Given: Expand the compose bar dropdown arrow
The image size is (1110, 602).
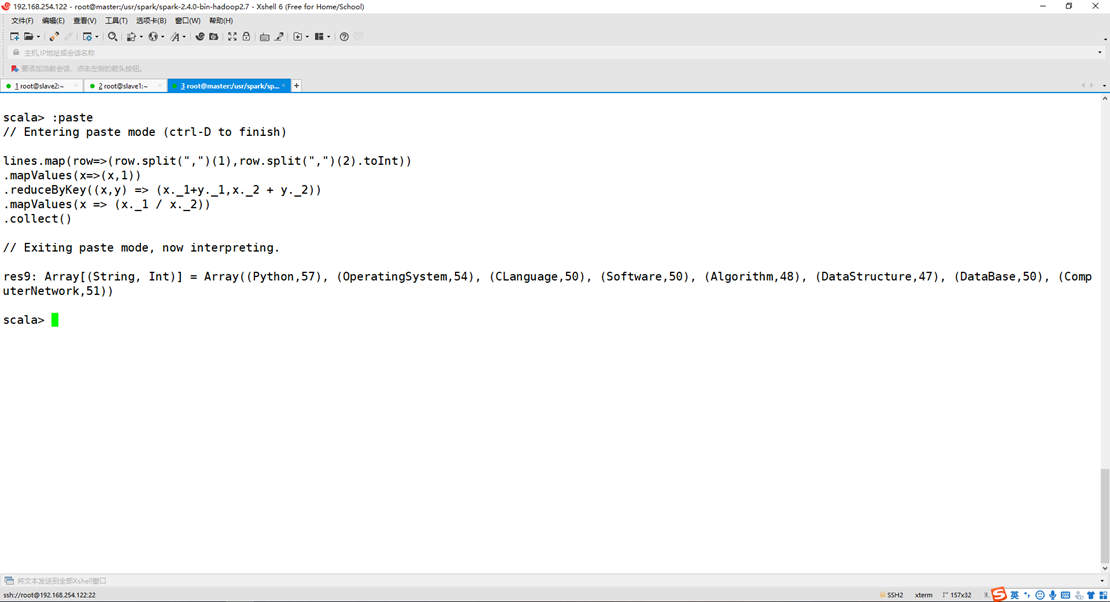Looking at the screenshot, I should pyautogui.click(x=1102, y=580).
